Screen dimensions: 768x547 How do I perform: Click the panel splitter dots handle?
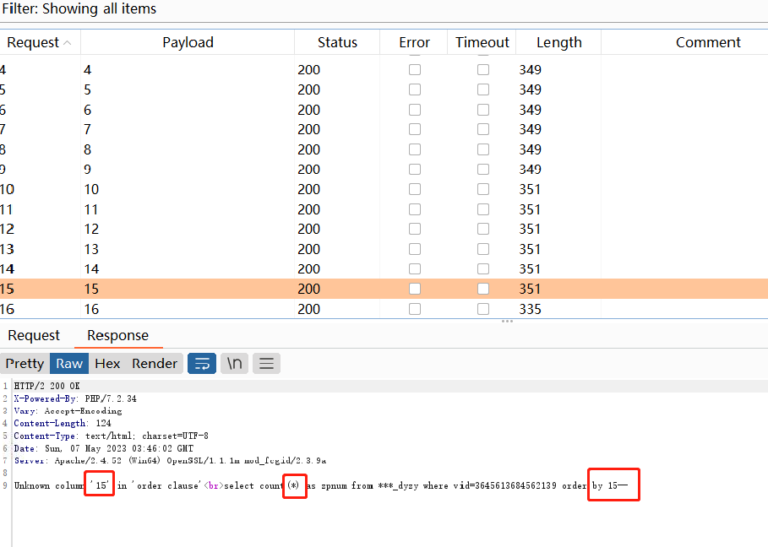pos(507,321)
